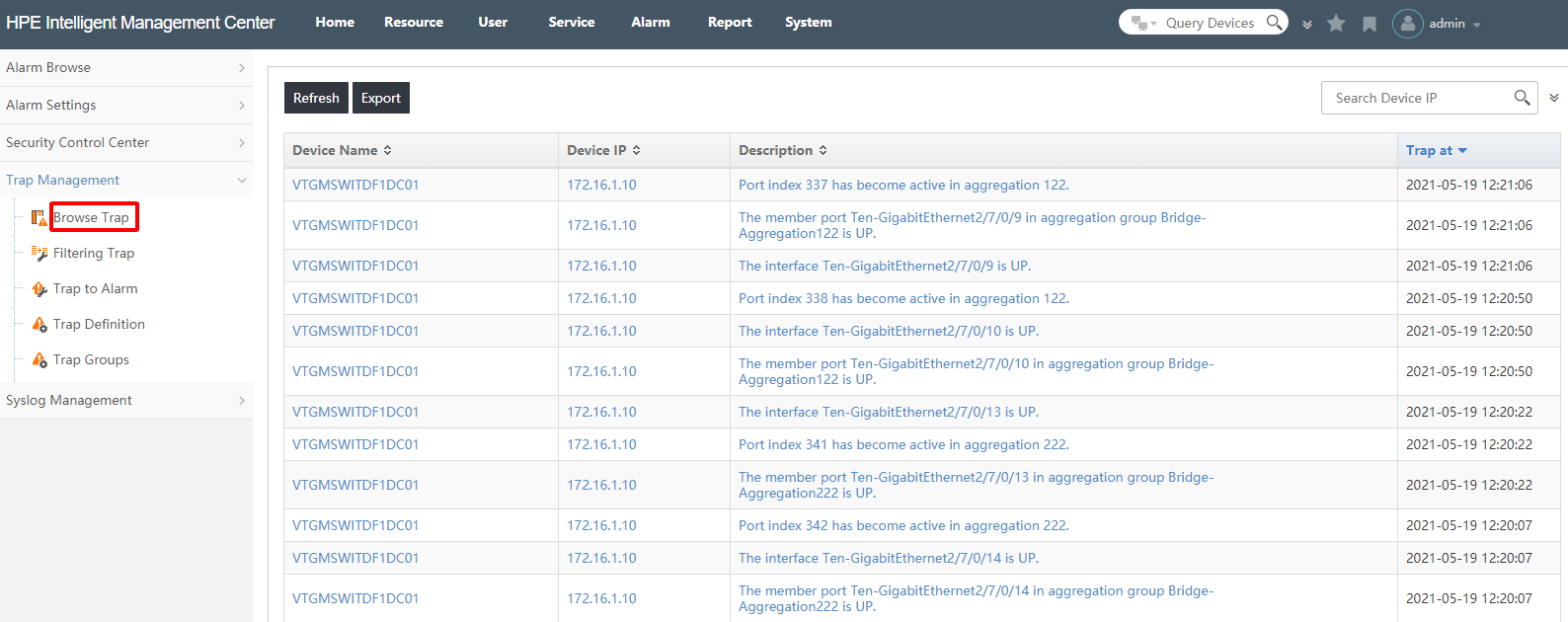Screen dimensions: 1568x622
Task: Click the Export button
Action: 381,98
